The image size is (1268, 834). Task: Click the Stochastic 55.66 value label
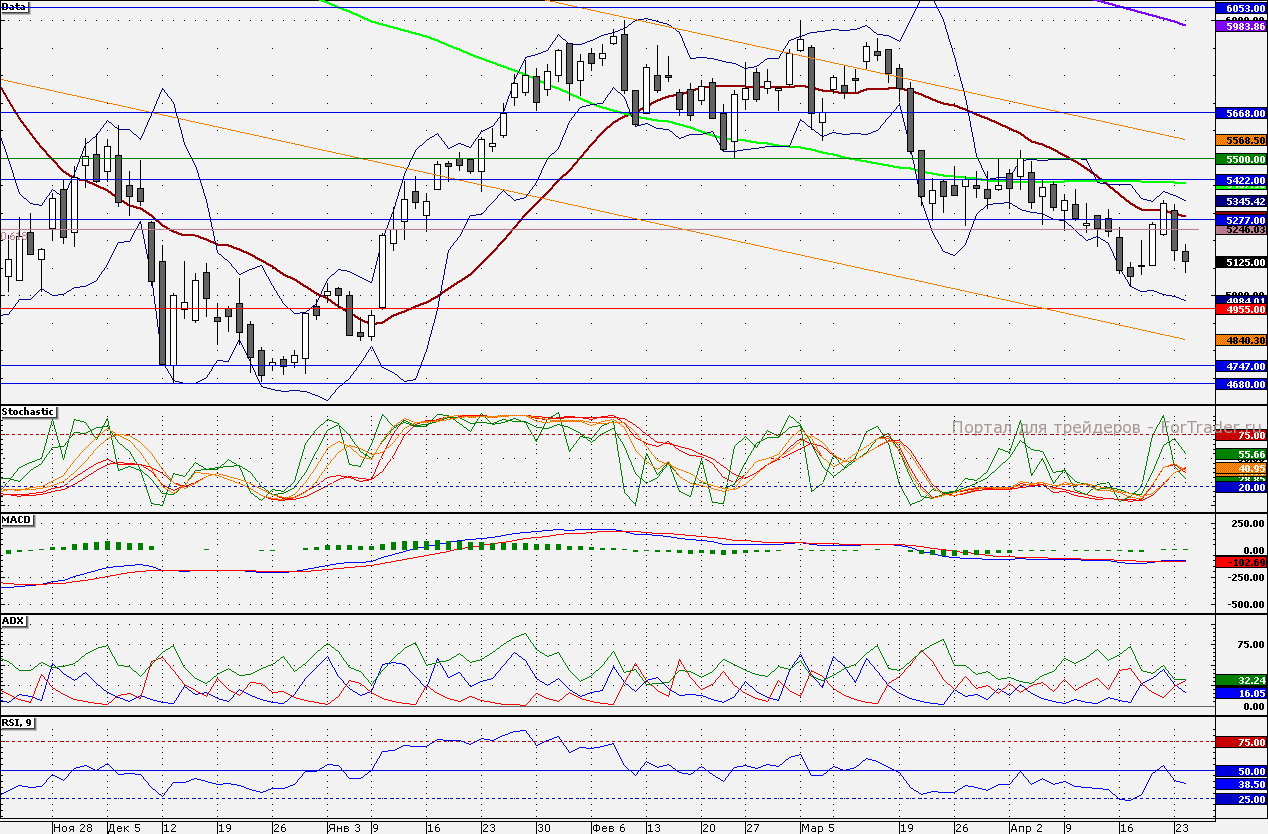click(1241, 454)
